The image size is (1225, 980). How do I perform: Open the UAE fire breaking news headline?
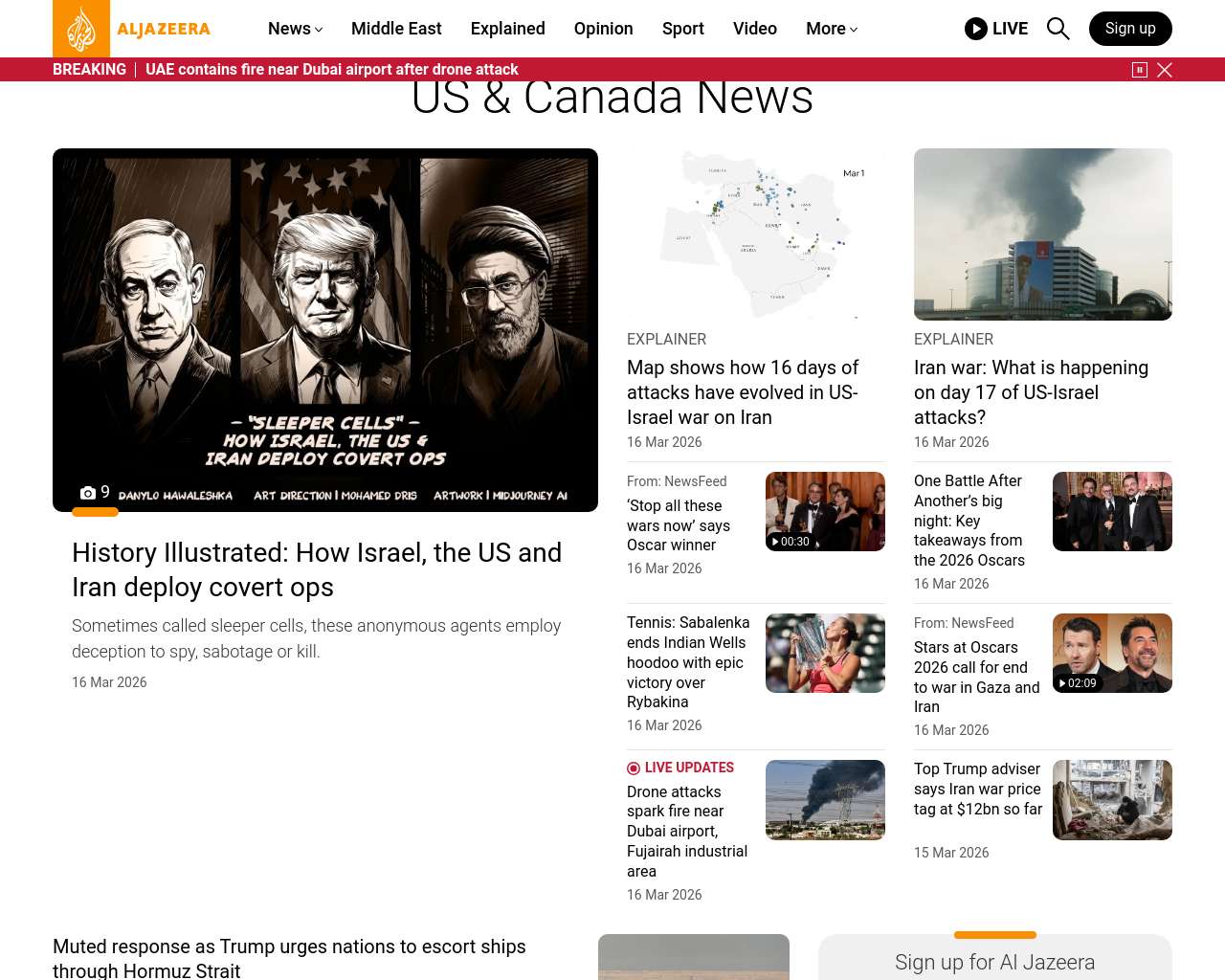pyautogui.click(x=332, y=70)
